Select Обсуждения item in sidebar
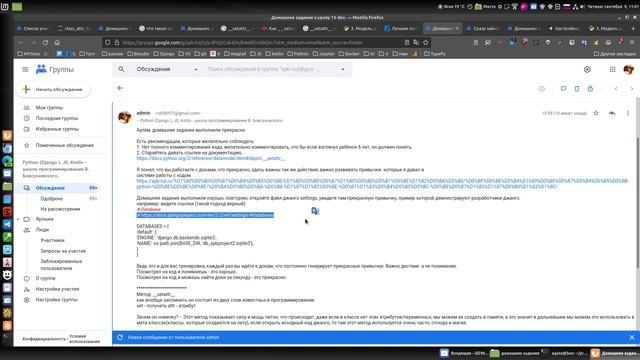 [x=60, y=188]
